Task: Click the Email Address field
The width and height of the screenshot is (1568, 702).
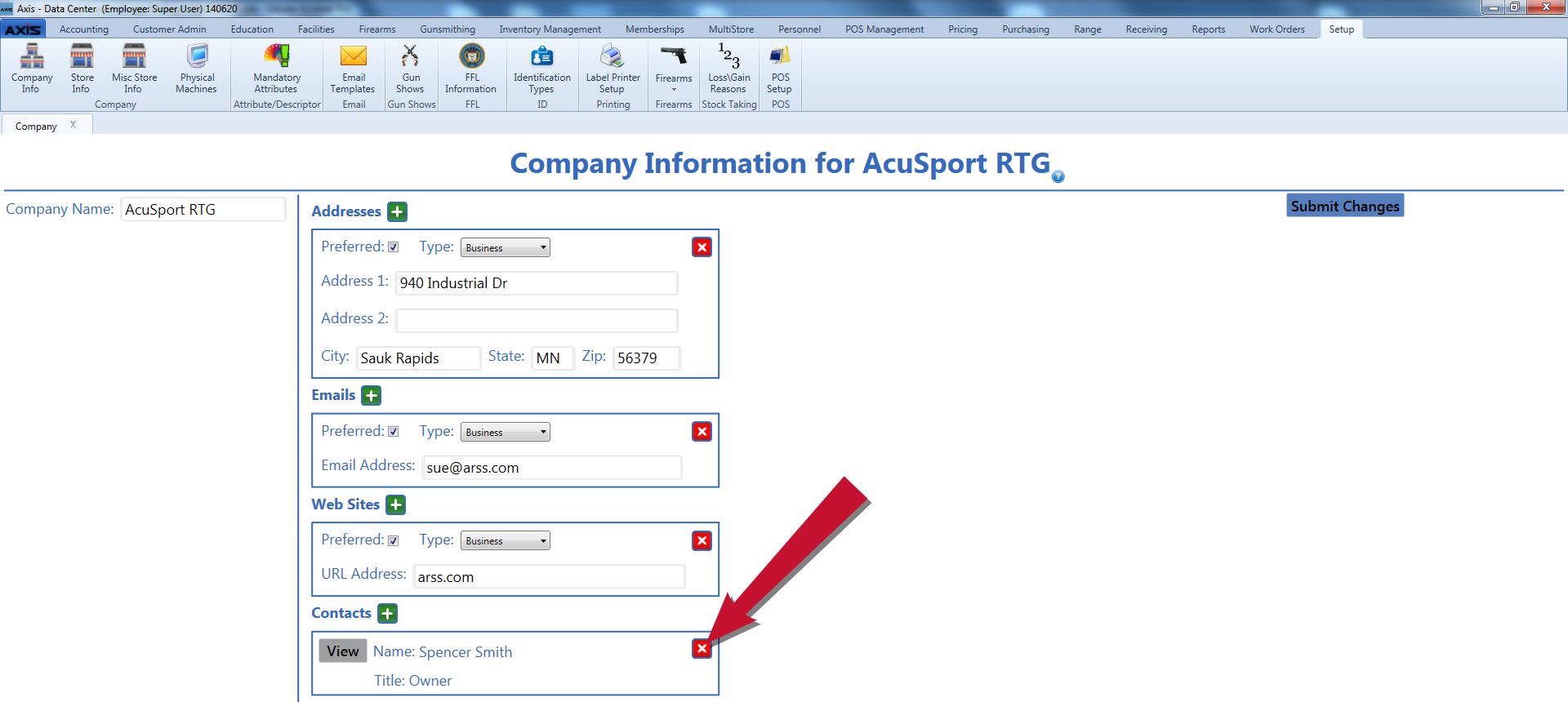Action: click(x=552, y=468)
